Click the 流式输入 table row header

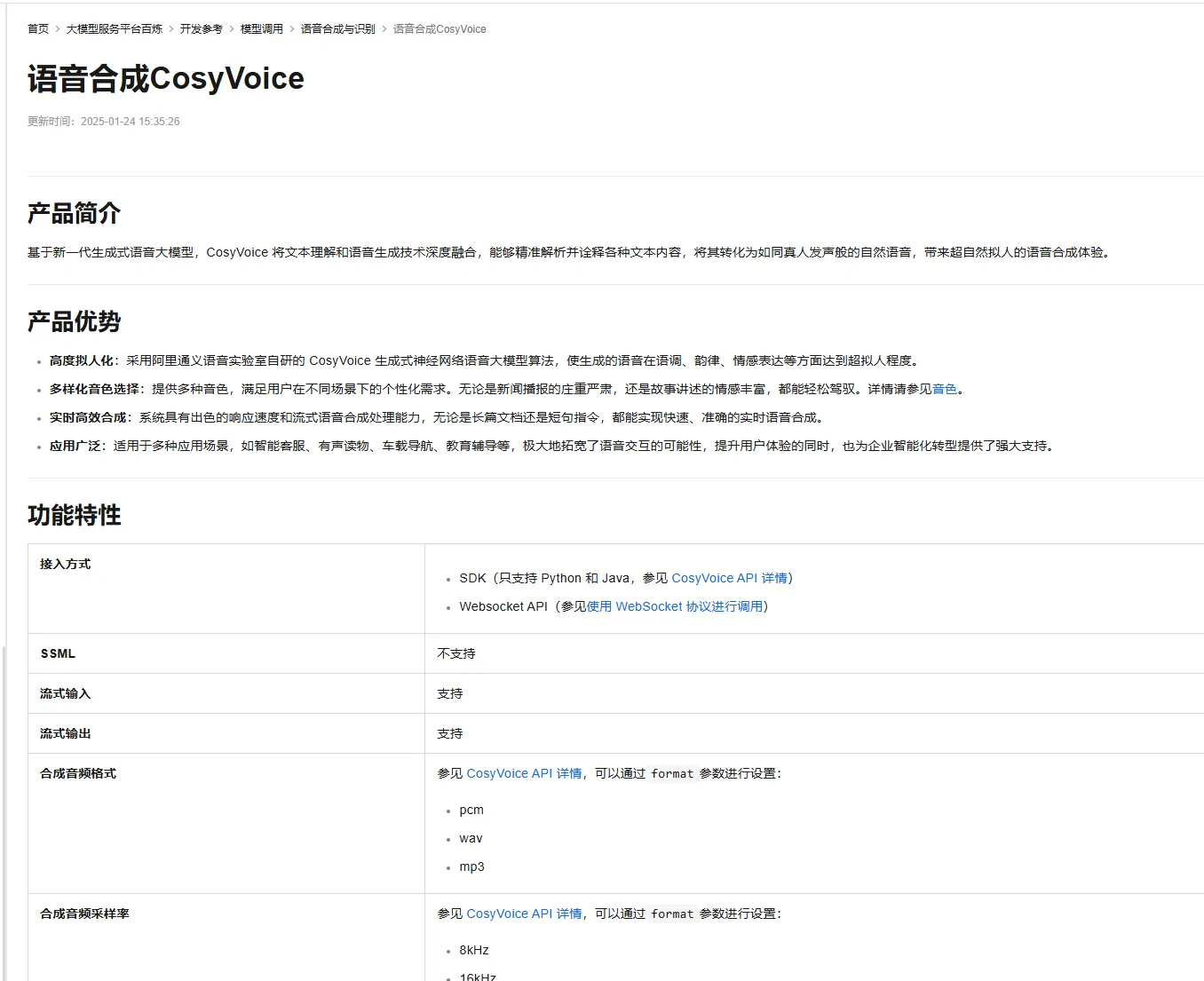[66, 693]
